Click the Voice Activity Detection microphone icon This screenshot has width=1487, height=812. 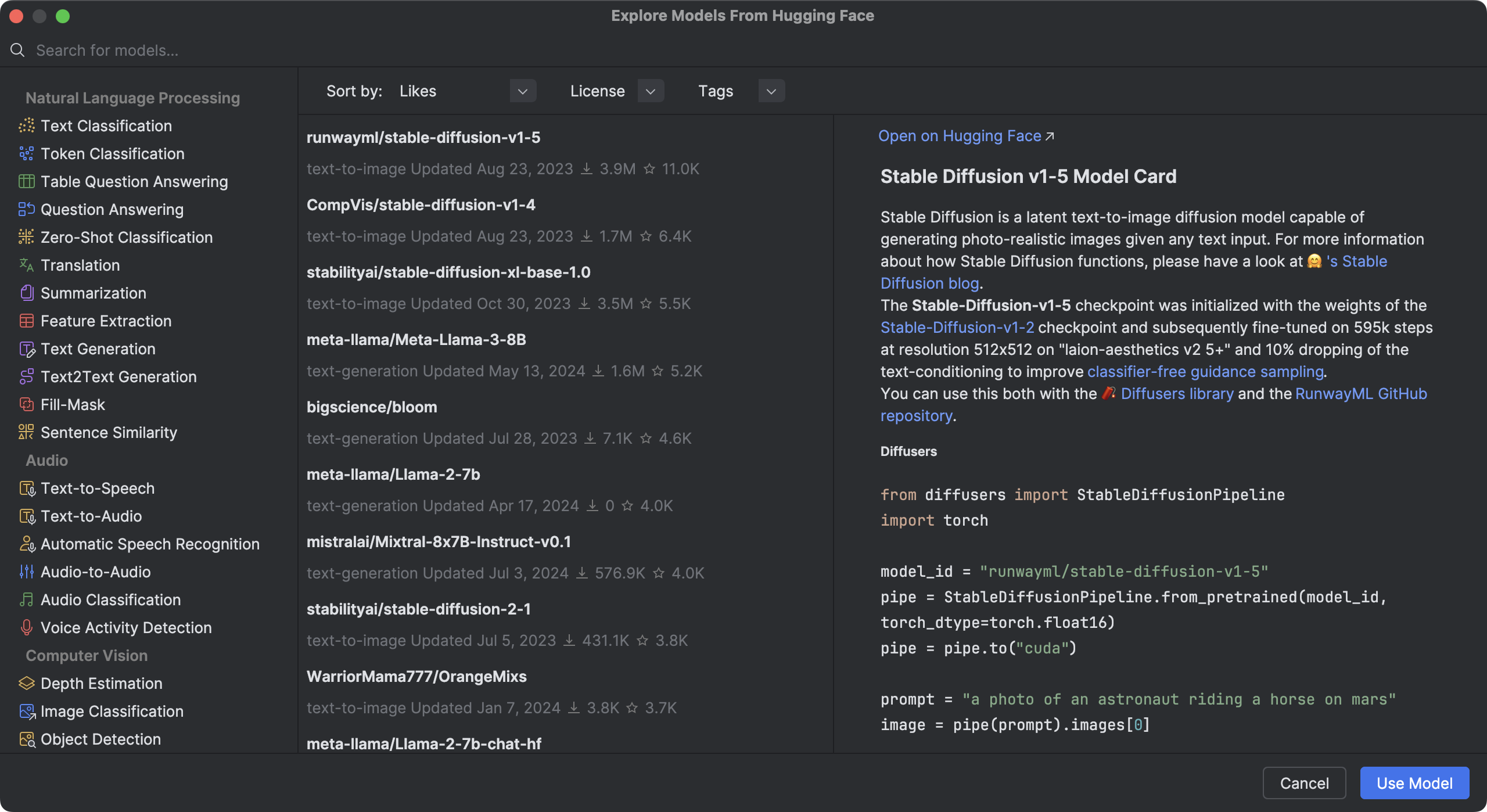[x=27, y=627]
